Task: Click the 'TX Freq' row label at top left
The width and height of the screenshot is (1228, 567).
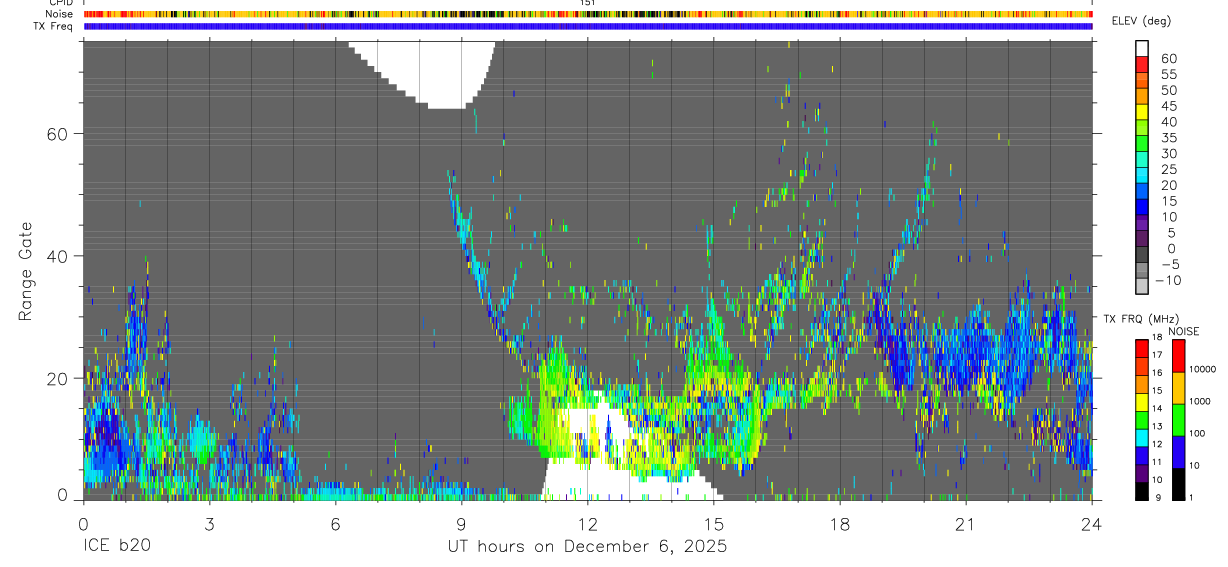Action: 53,26
